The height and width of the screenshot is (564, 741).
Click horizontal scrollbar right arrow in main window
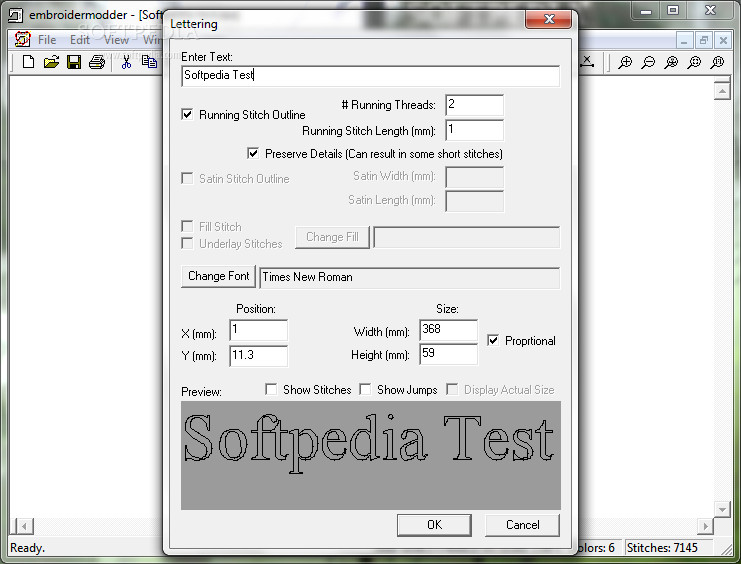706,526
